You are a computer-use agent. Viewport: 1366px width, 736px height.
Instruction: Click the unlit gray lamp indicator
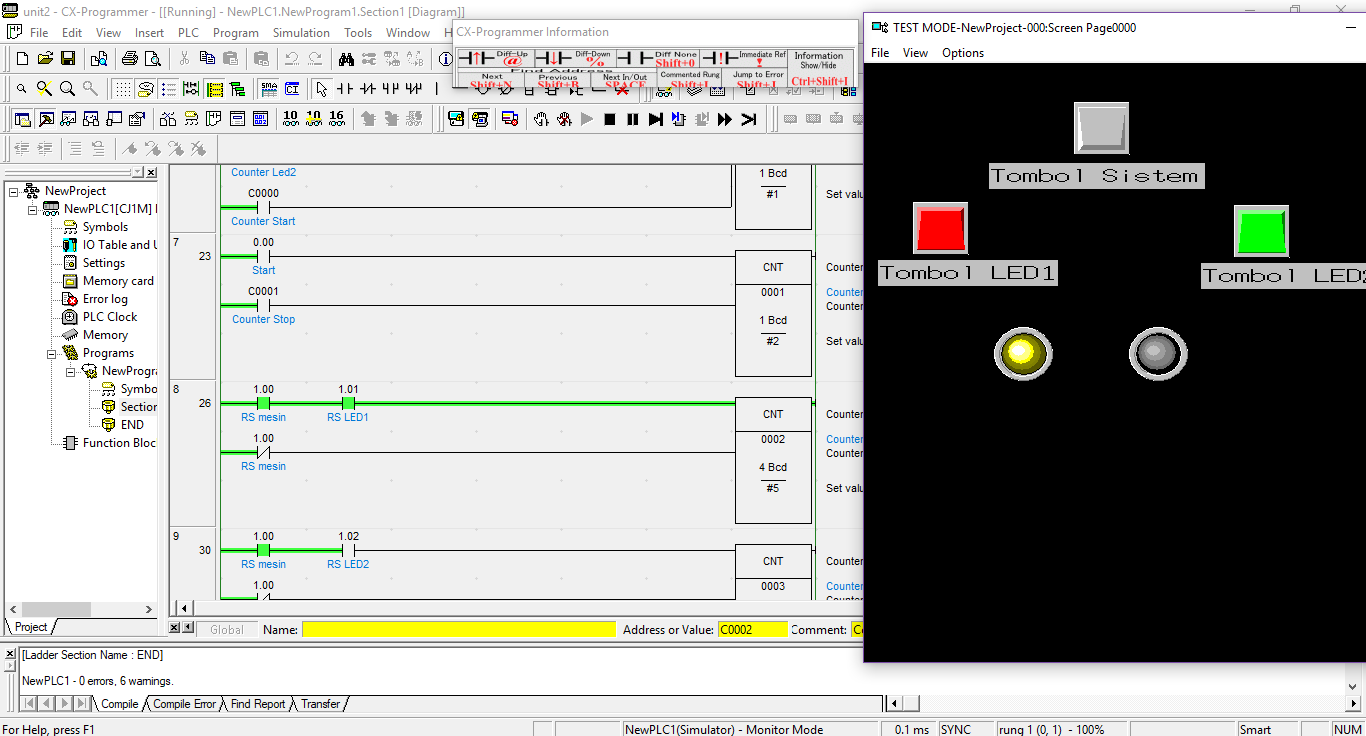pyautogui.click(x=1158, y=353)
